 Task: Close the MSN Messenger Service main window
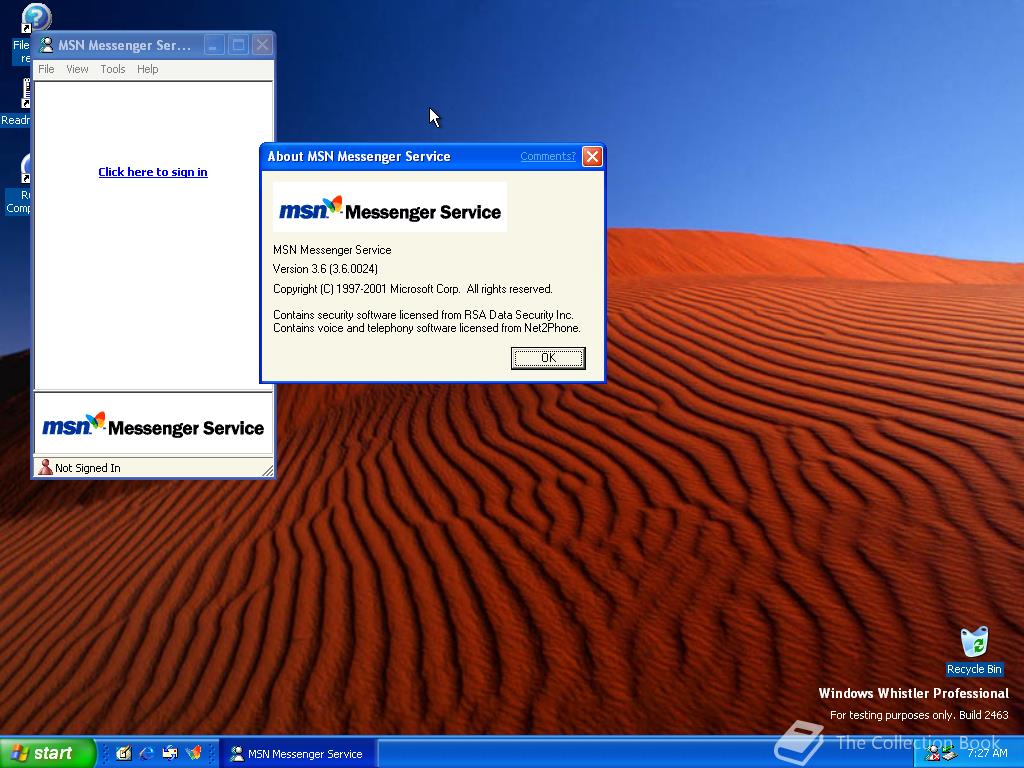tap(262, 45)
